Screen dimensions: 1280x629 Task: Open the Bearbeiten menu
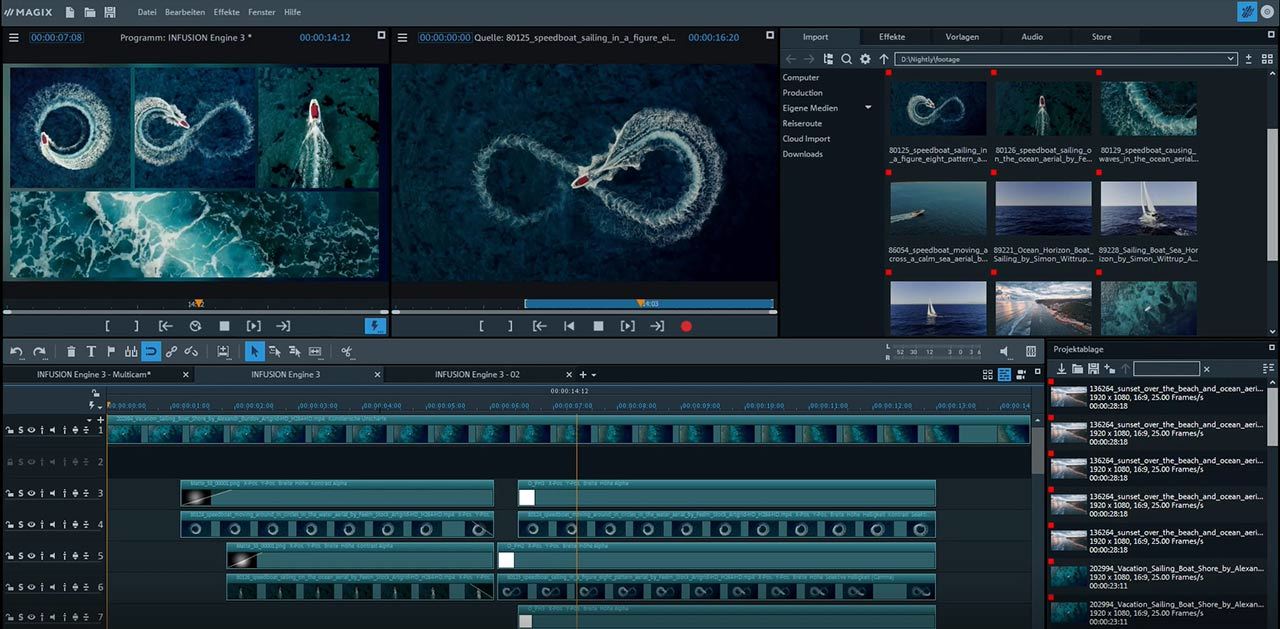point(185,12)
